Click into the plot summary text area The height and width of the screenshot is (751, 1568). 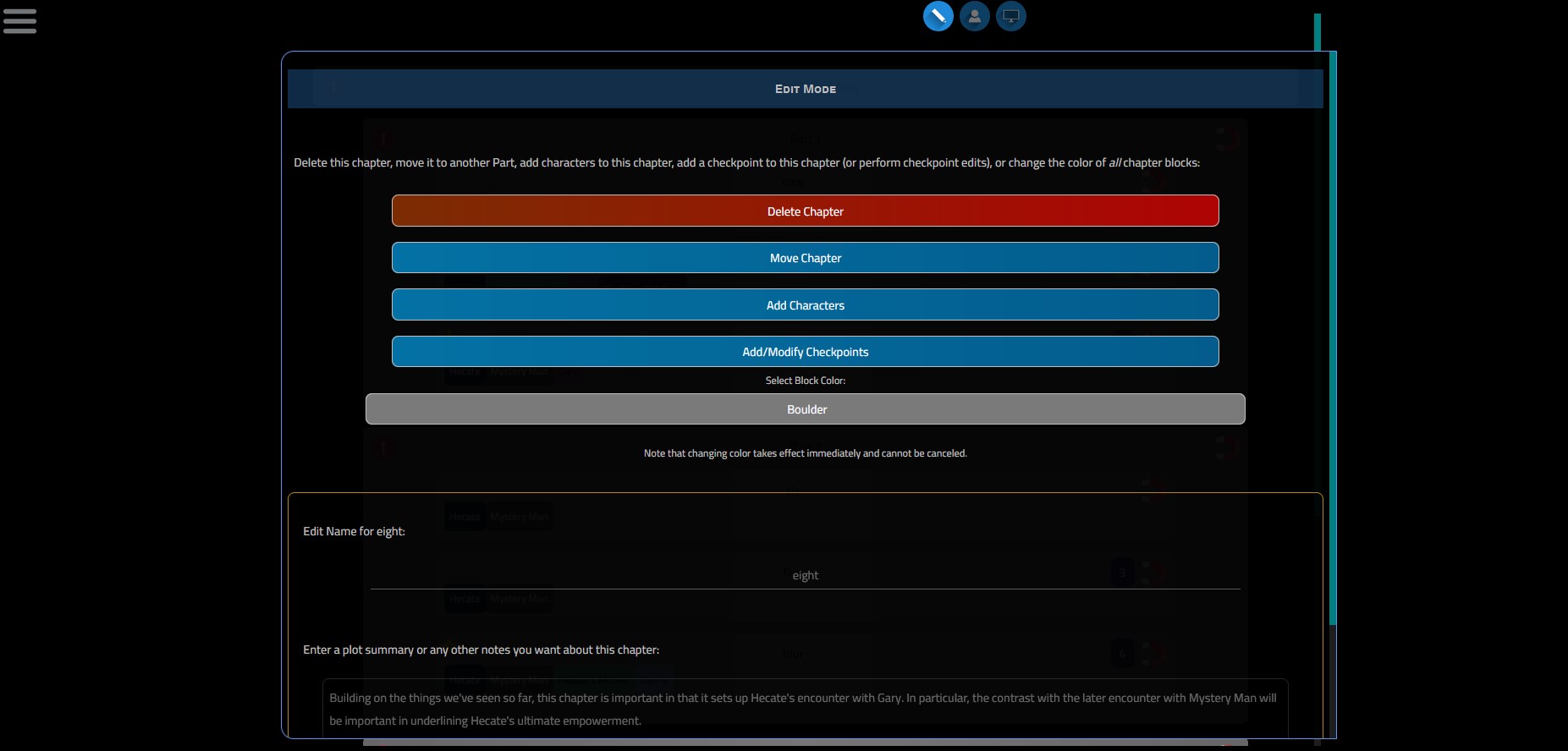[x=805, y=709]
